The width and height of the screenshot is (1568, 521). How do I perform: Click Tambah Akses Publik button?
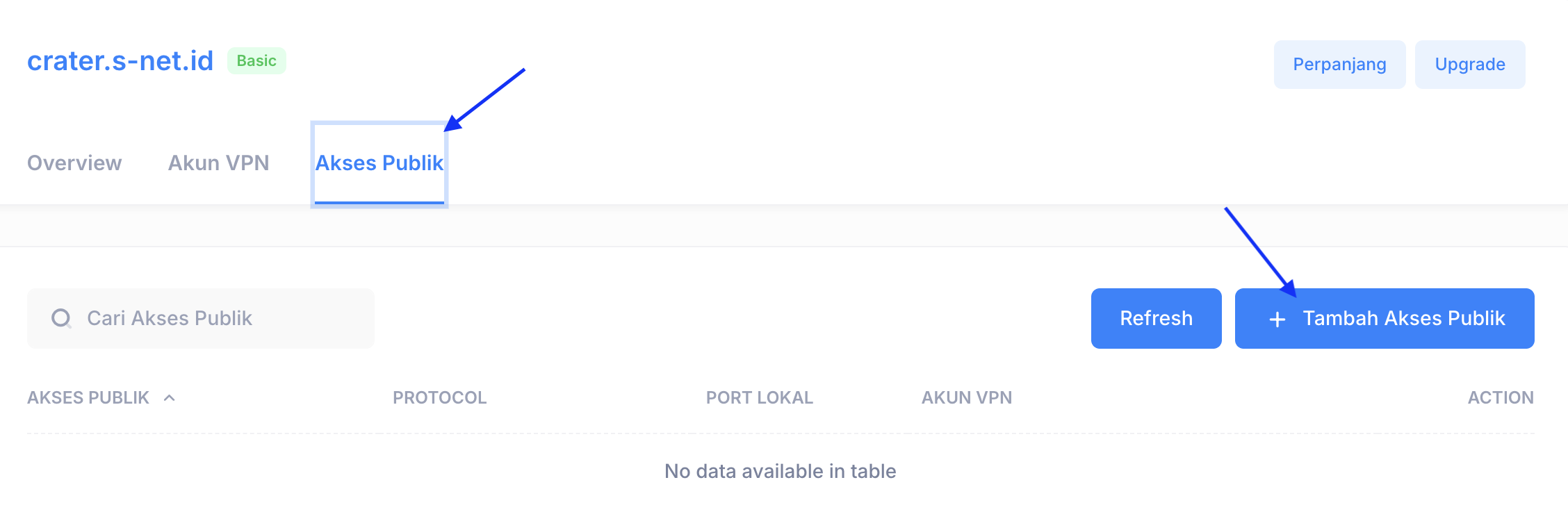coord(1385,318)
